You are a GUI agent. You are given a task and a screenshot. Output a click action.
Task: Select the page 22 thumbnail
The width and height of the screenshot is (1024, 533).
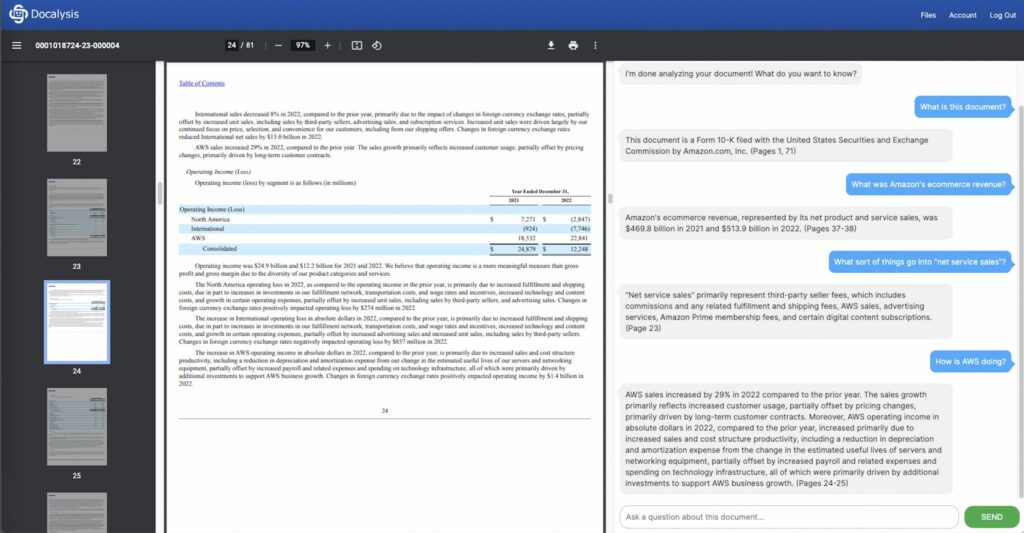coord(77,113)
